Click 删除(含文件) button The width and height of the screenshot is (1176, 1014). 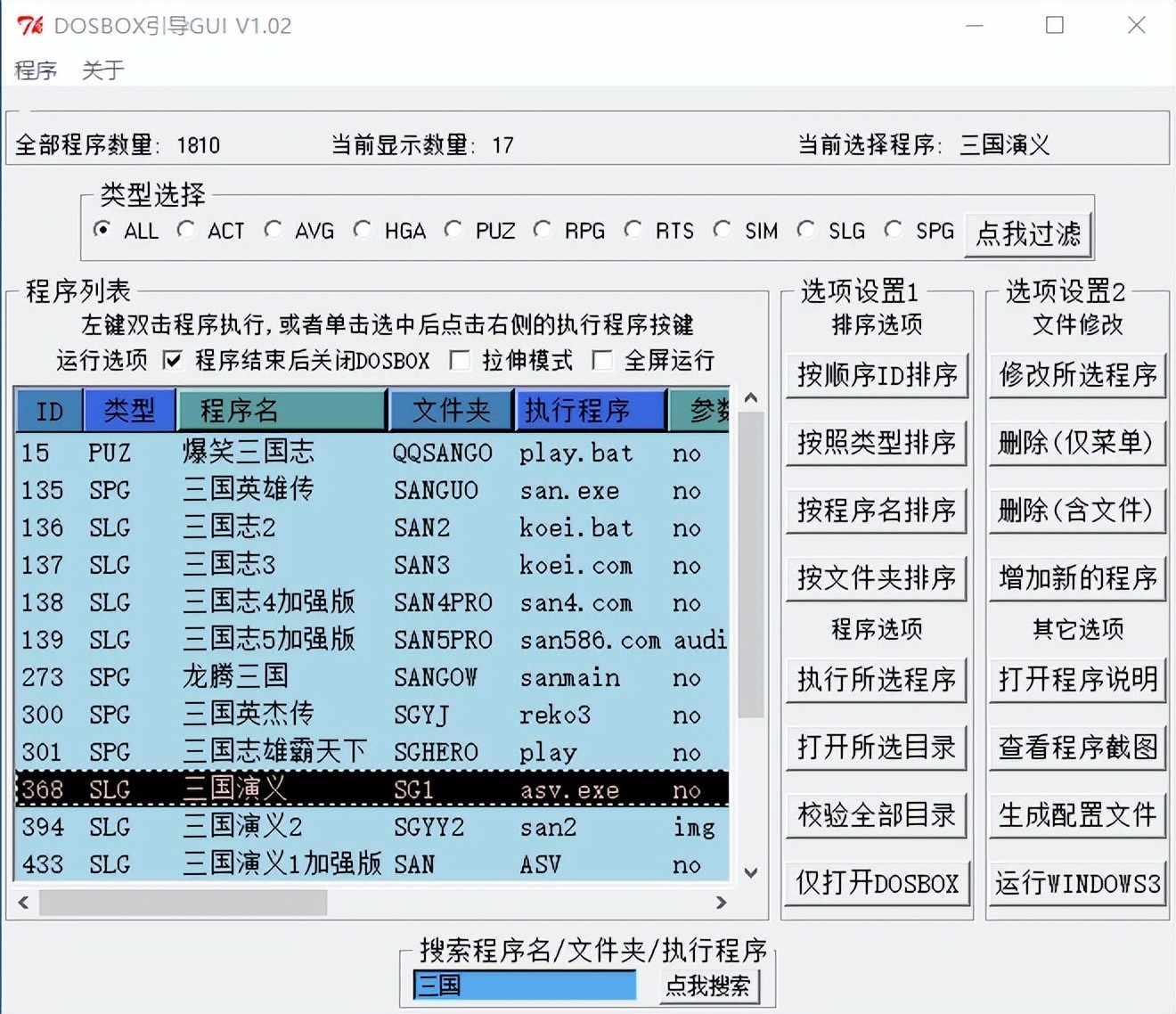1078,510
